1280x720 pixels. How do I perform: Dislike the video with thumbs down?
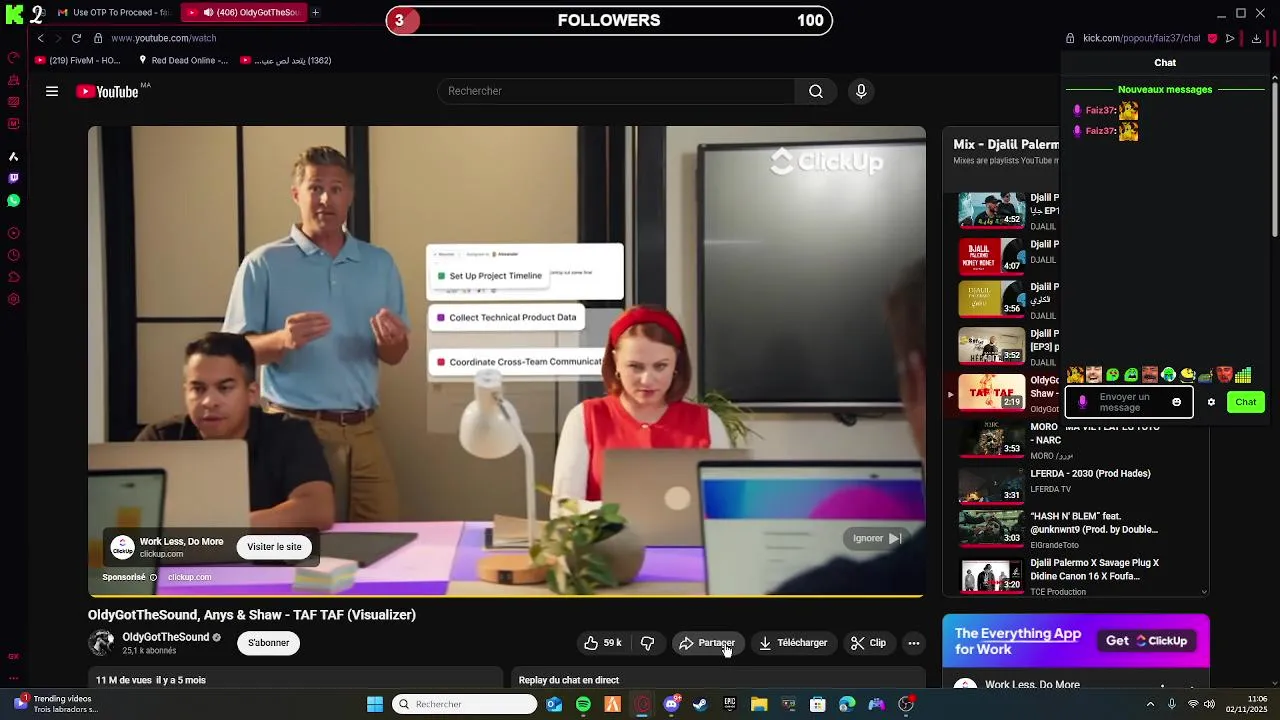tap(648, 643)
